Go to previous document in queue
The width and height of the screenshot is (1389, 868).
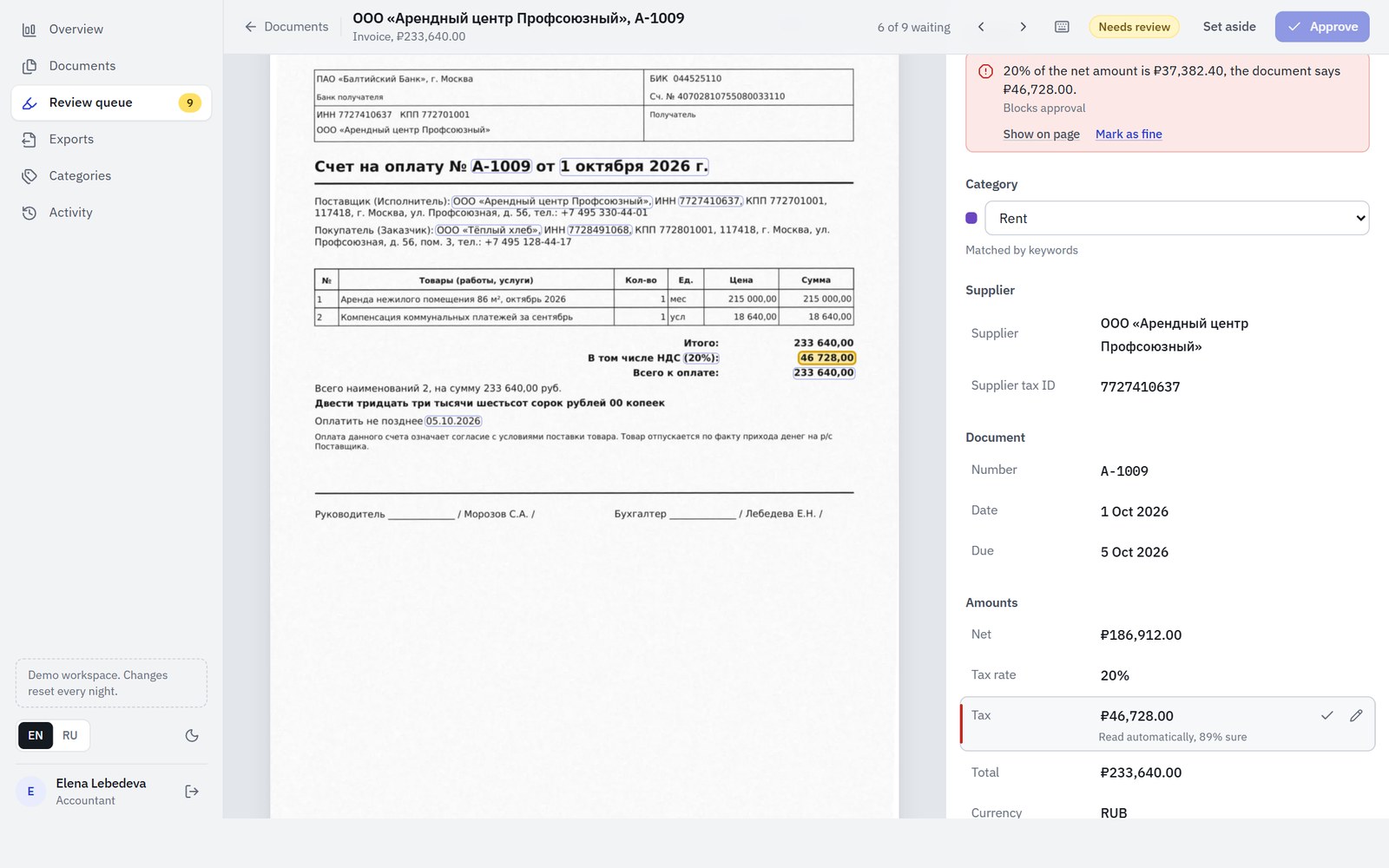tap(981, 27)
